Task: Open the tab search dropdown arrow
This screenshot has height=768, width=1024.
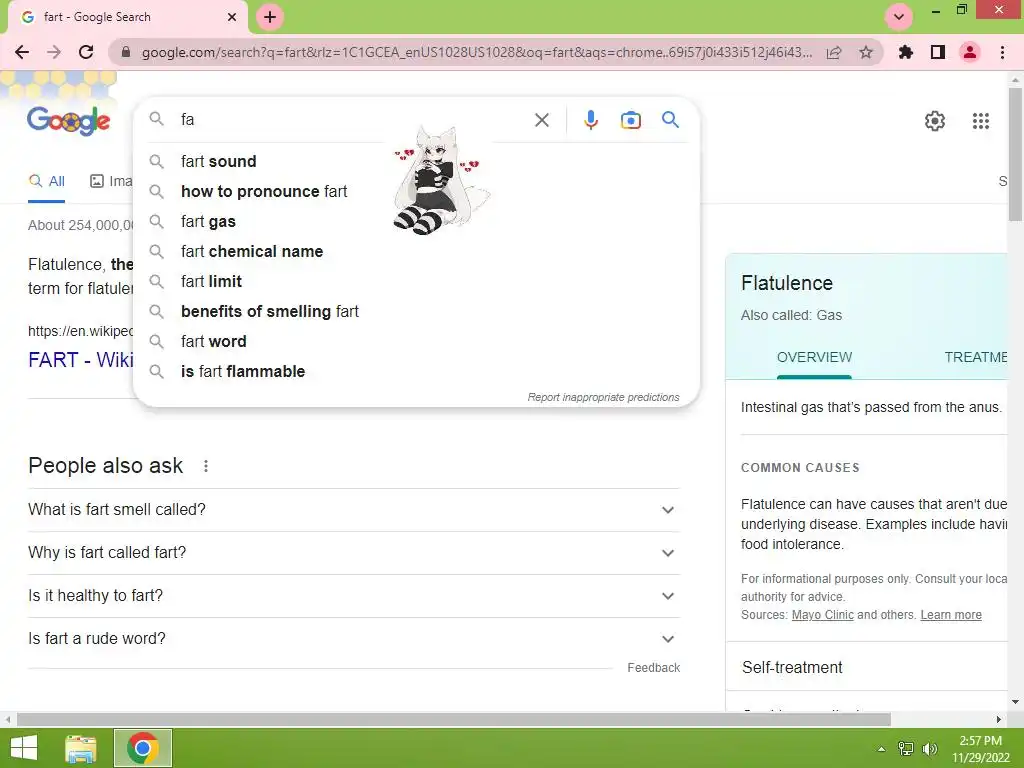Action: [899, 17]
